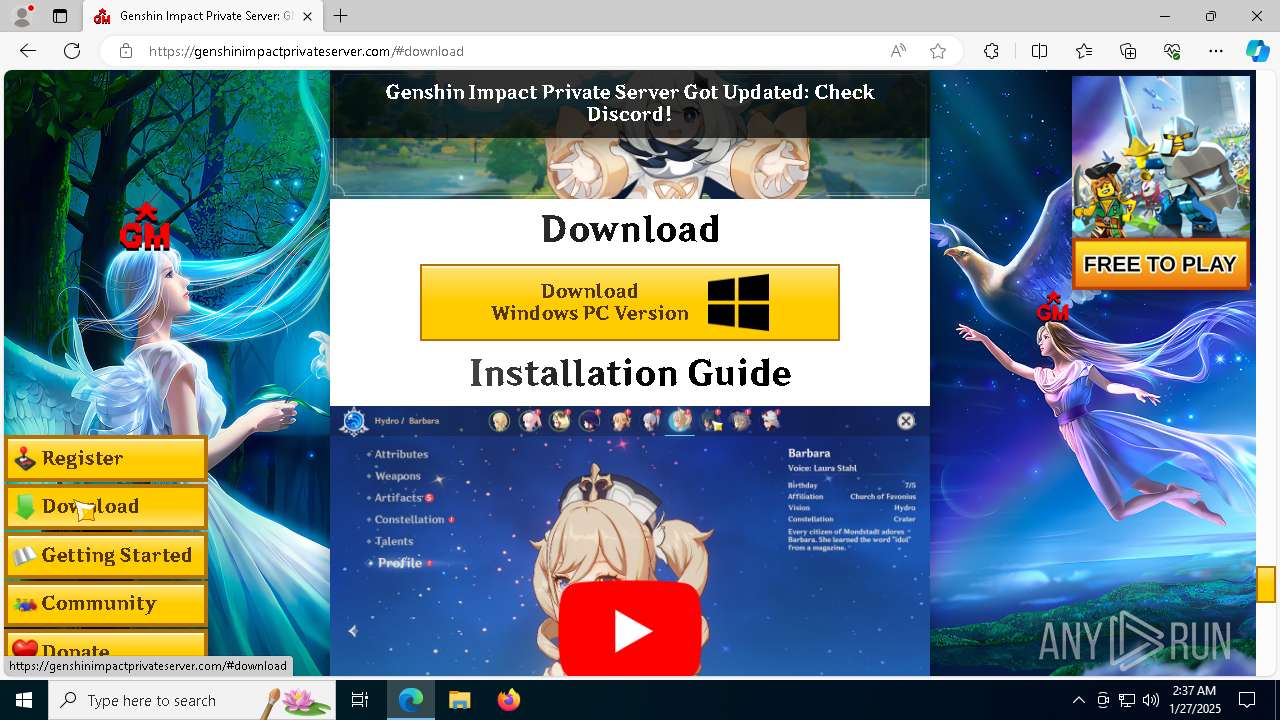The height and width of the screenshot is (720, 1280).
Task: Click the ad character artwork thumbnail
Action: (x=1160, y=157)
